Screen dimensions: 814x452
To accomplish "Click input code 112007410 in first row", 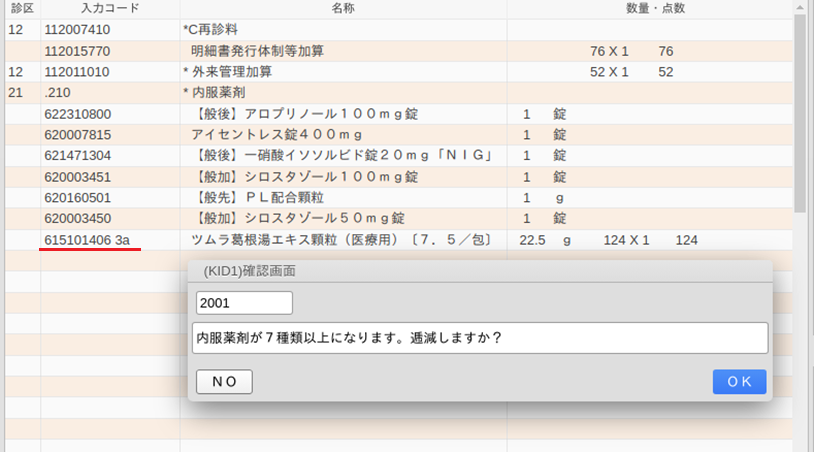I will pos(78,29).
